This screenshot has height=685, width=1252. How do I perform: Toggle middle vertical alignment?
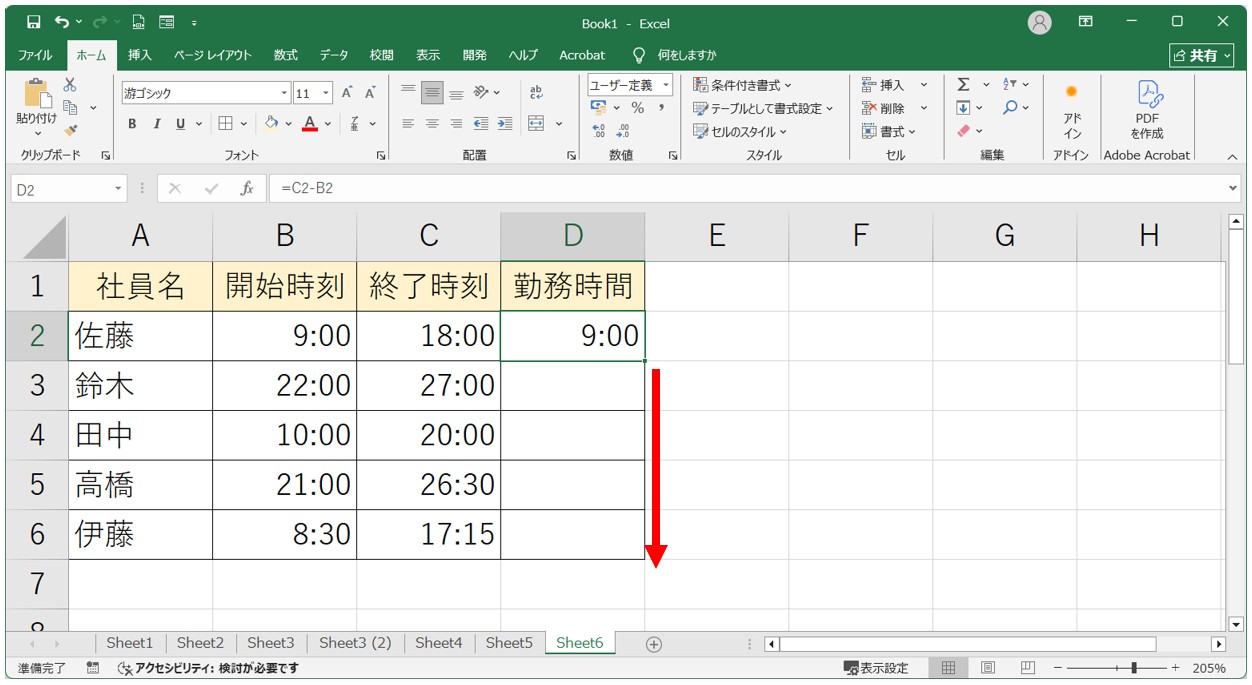pyautogui.click(x=432, y=92)
